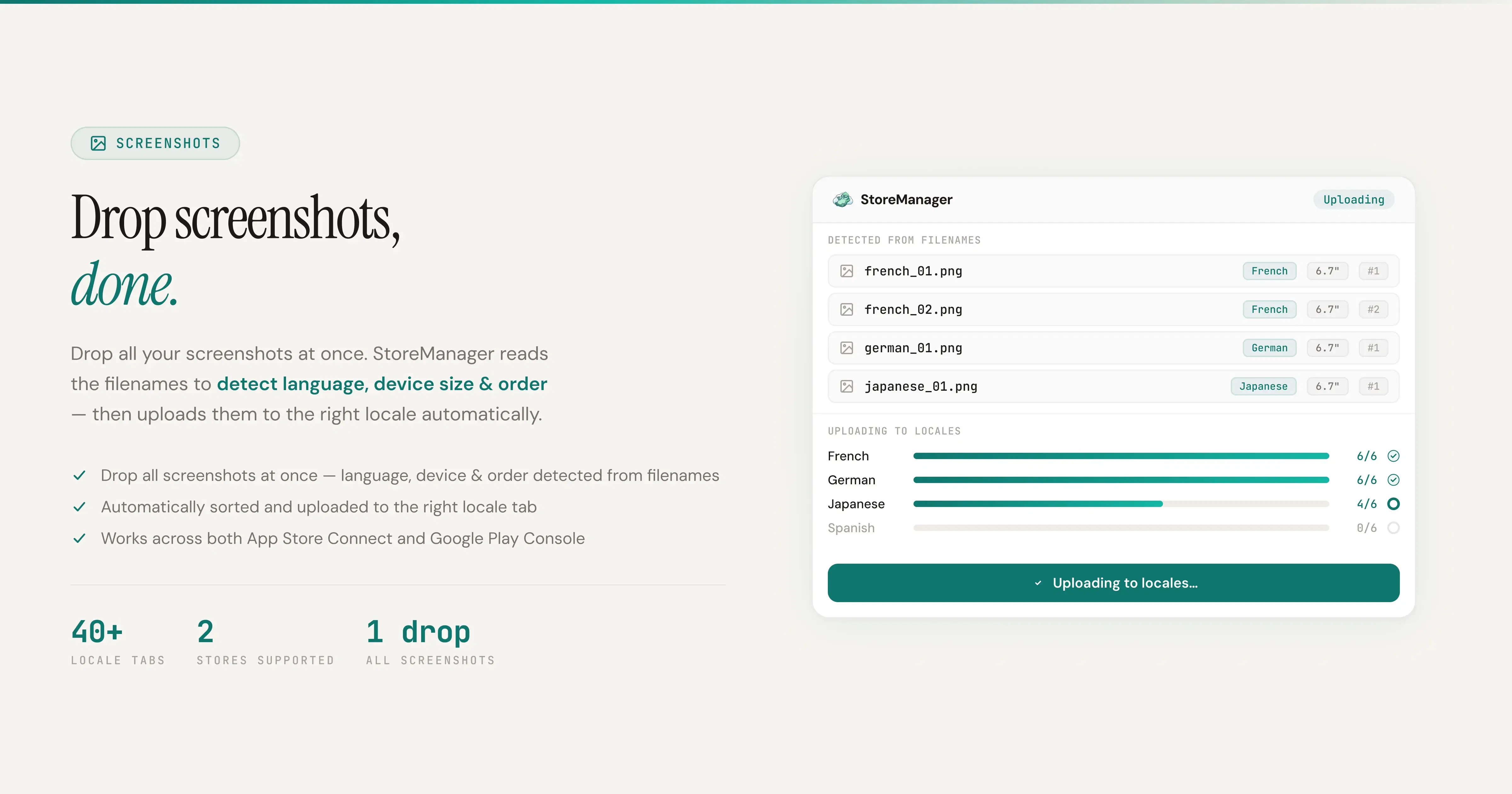Click the French tag on french_01.png row
Screen dimensions: 1512x794
1269,271
